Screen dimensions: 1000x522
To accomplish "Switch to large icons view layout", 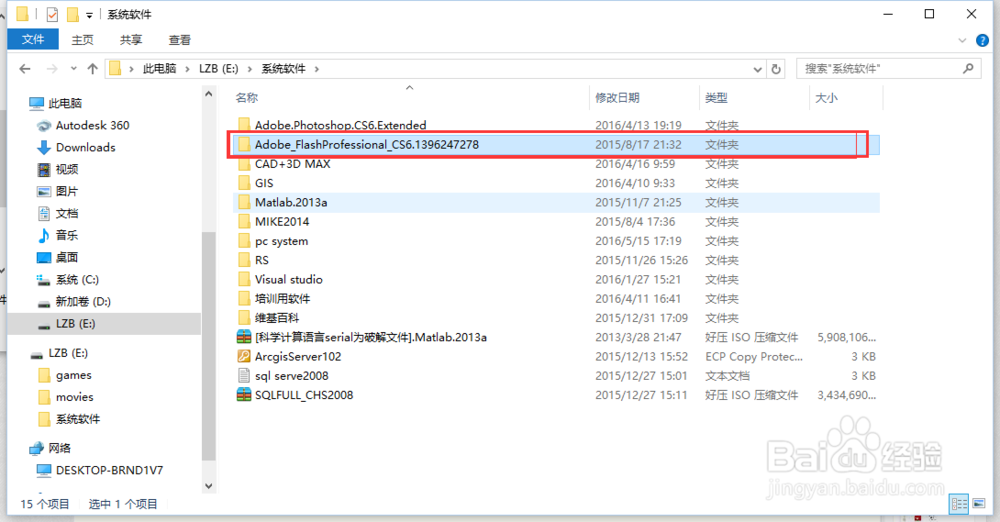I will 978,503.
